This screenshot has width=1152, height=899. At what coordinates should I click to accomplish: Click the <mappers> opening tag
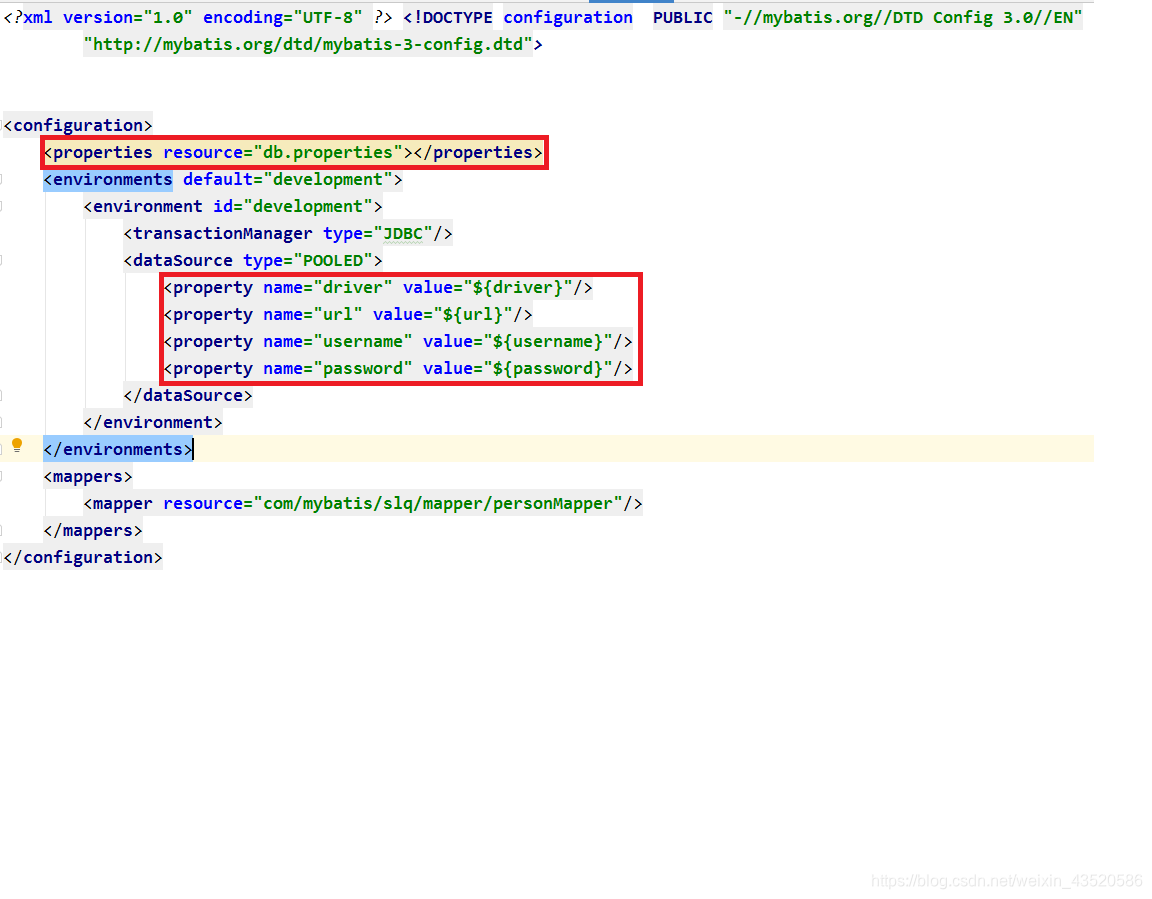[x=88, y=477]
